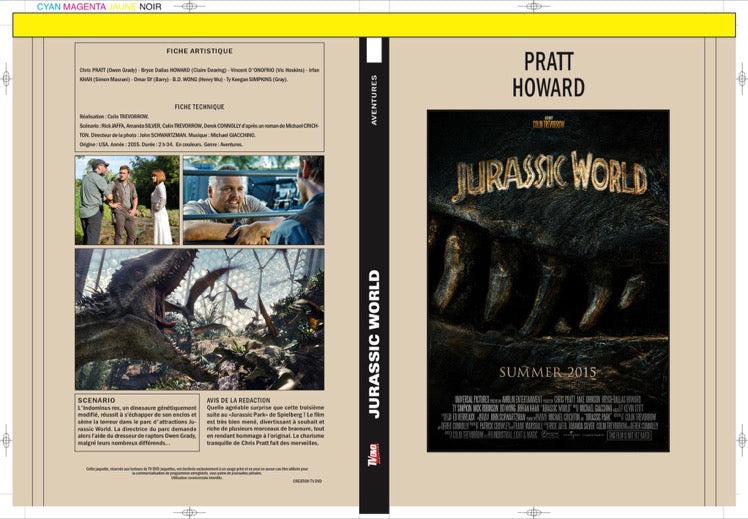Click the golden JURASSIC WORLD poster title
Image resolution: width=748 pixels, height=519 pixels.
550,176
